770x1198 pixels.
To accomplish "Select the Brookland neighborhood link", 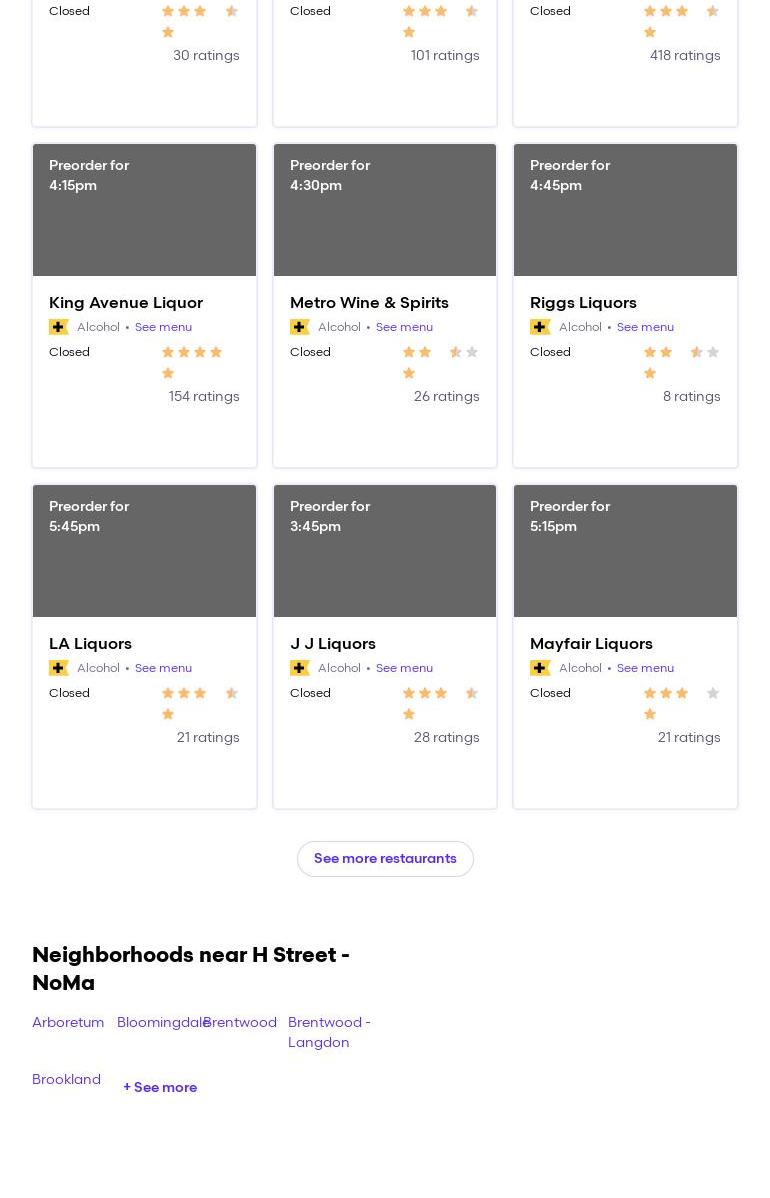I will [x=66, y=1079].
